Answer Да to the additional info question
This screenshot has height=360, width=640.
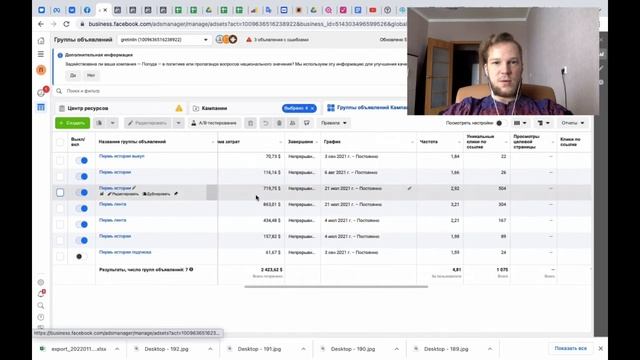click(x=73, y=75)
